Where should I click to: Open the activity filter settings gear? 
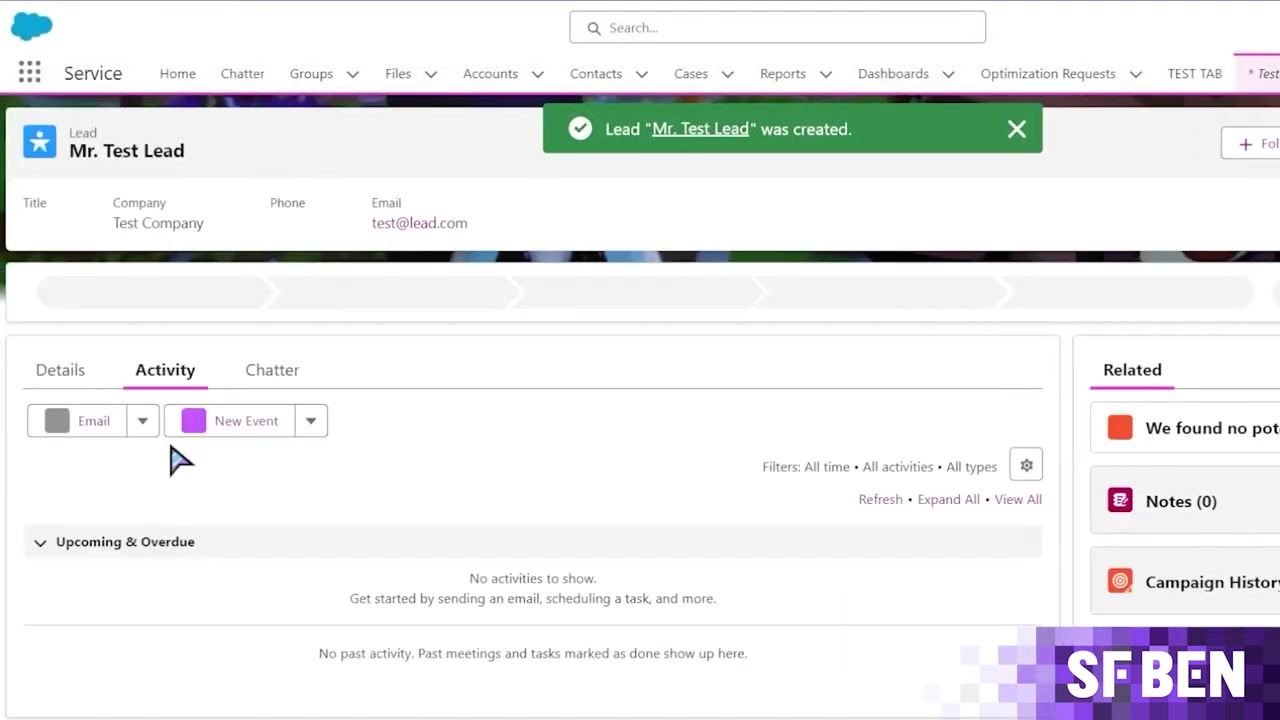coord(1026,465)
